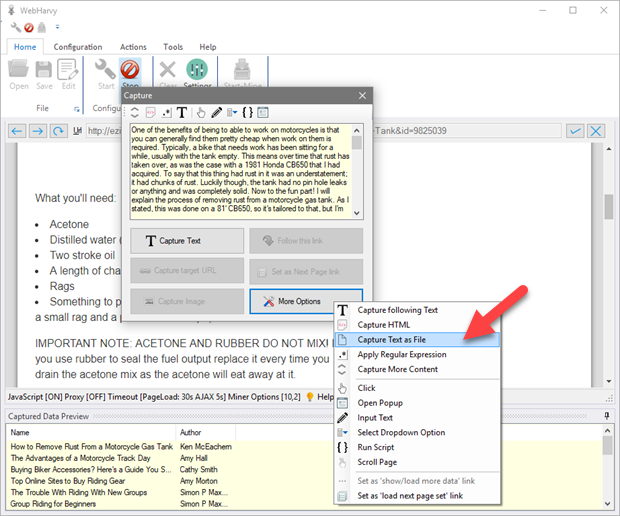Click the browser Refresh button

57,131
